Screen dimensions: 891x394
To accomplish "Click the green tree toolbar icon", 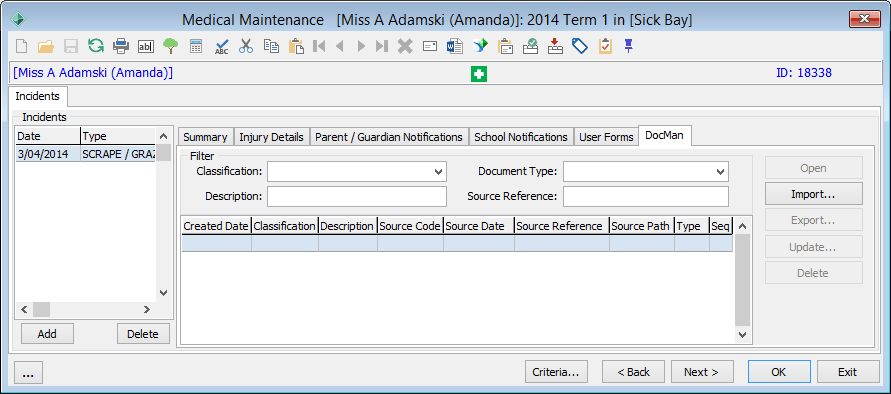I will tap(170, 47).
